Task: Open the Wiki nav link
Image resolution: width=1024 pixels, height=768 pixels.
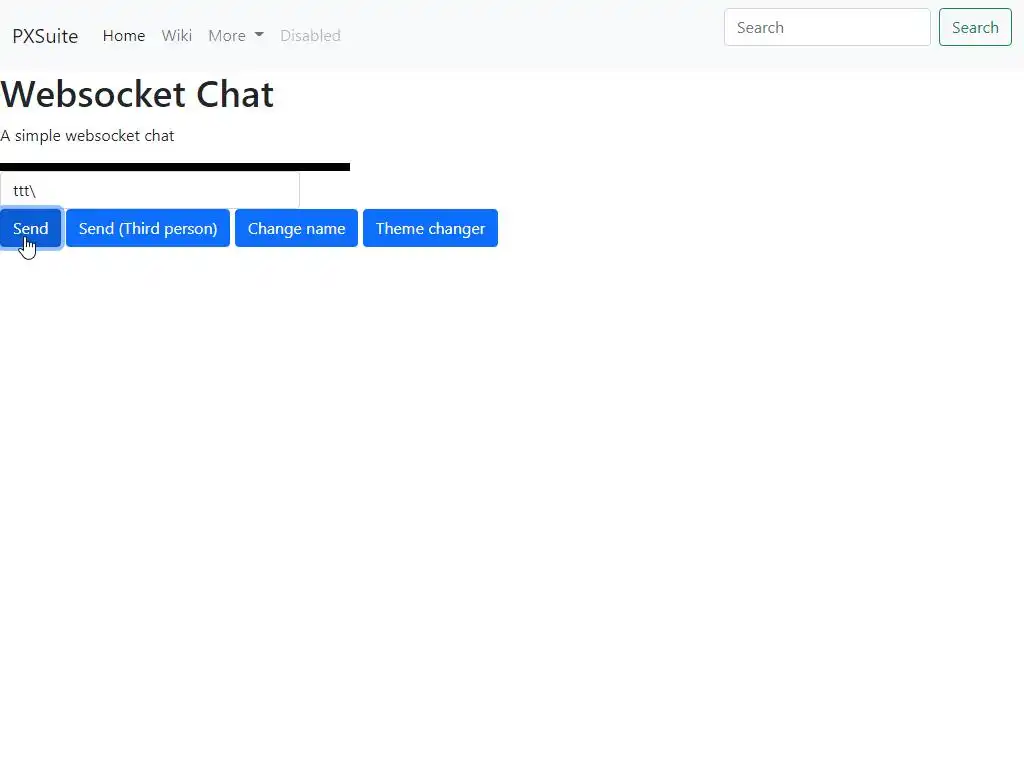Action: (177, 36)
